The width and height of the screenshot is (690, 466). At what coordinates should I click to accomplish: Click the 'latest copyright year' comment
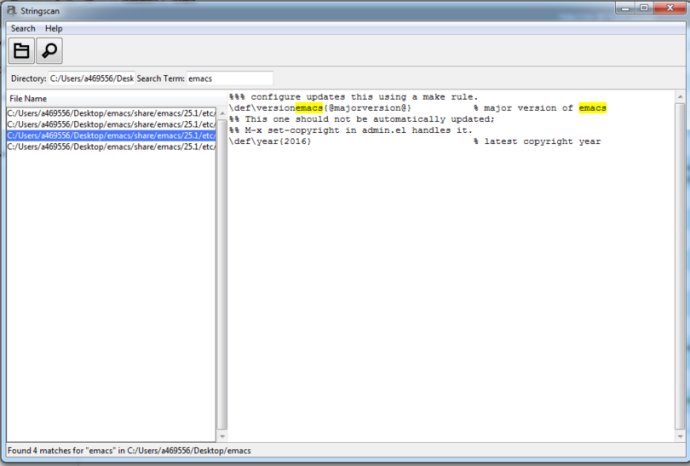537,141
